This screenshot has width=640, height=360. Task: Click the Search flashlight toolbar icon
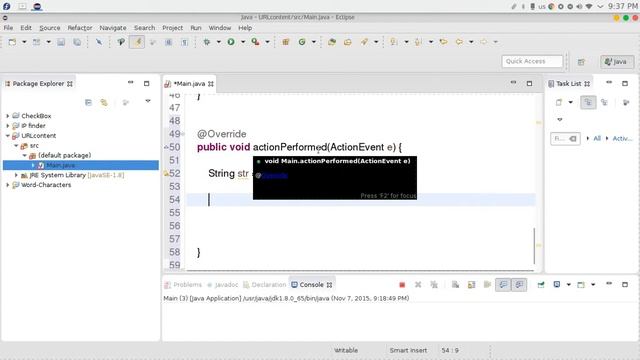364,42
